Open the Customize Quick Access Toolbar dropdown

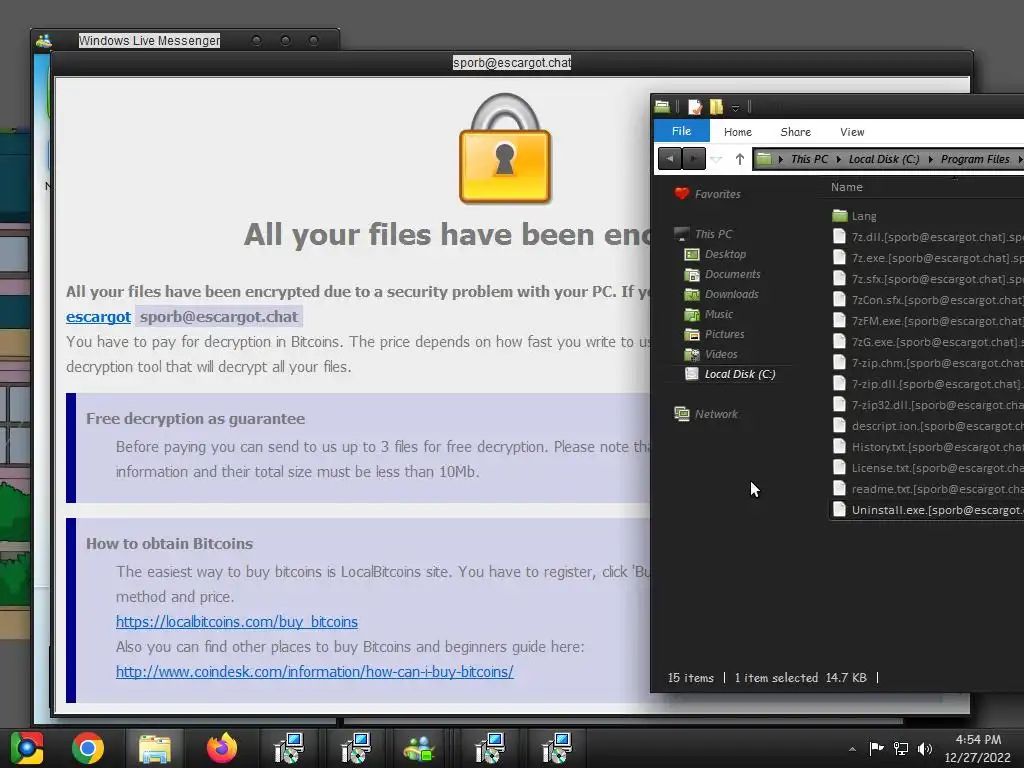pyautogui.click(x=735, y=107)
